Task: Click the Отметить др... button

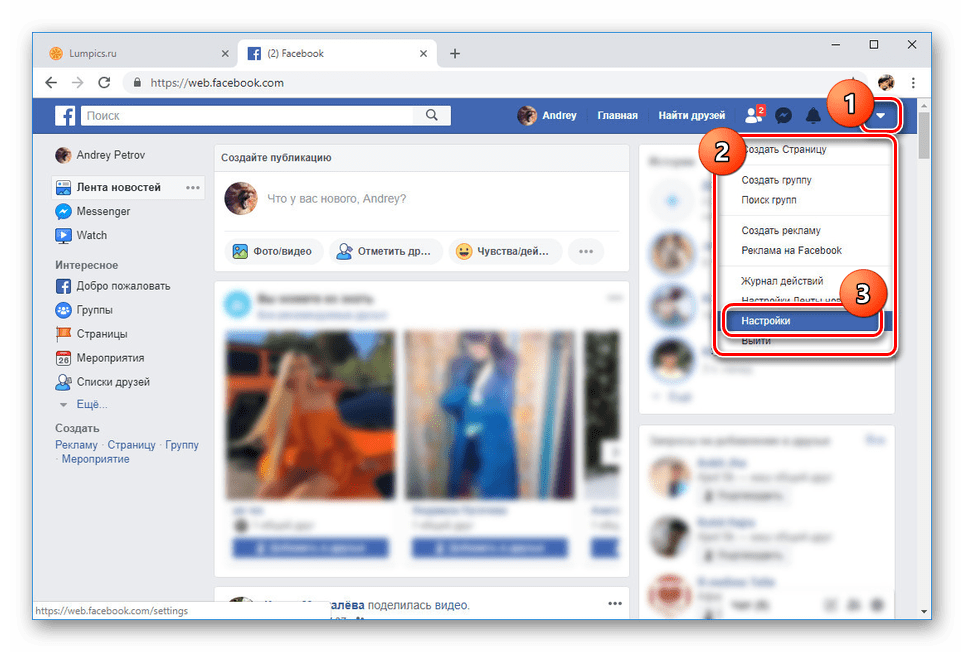Action: tap(385, 251)
